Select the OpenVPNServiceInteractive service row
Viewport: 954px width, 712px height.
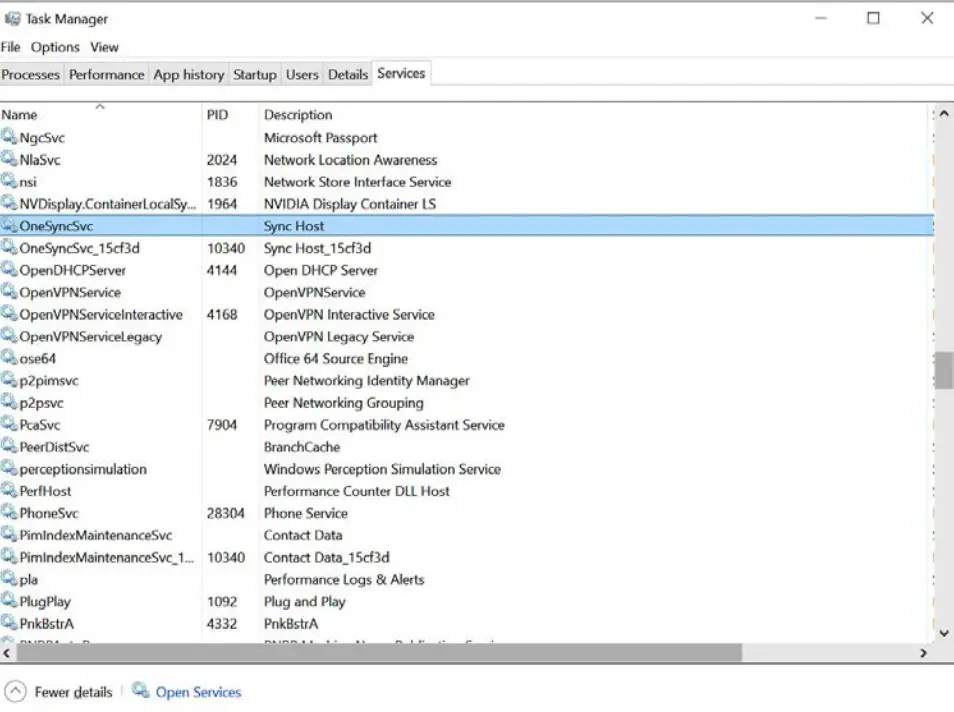(x=101, y=314)
